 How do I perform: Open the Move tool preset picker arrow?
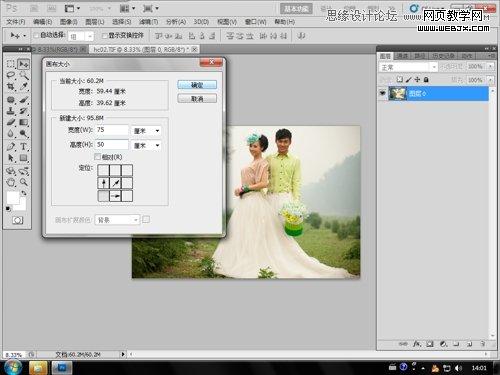pyautogui.click(x=24, y=35)
